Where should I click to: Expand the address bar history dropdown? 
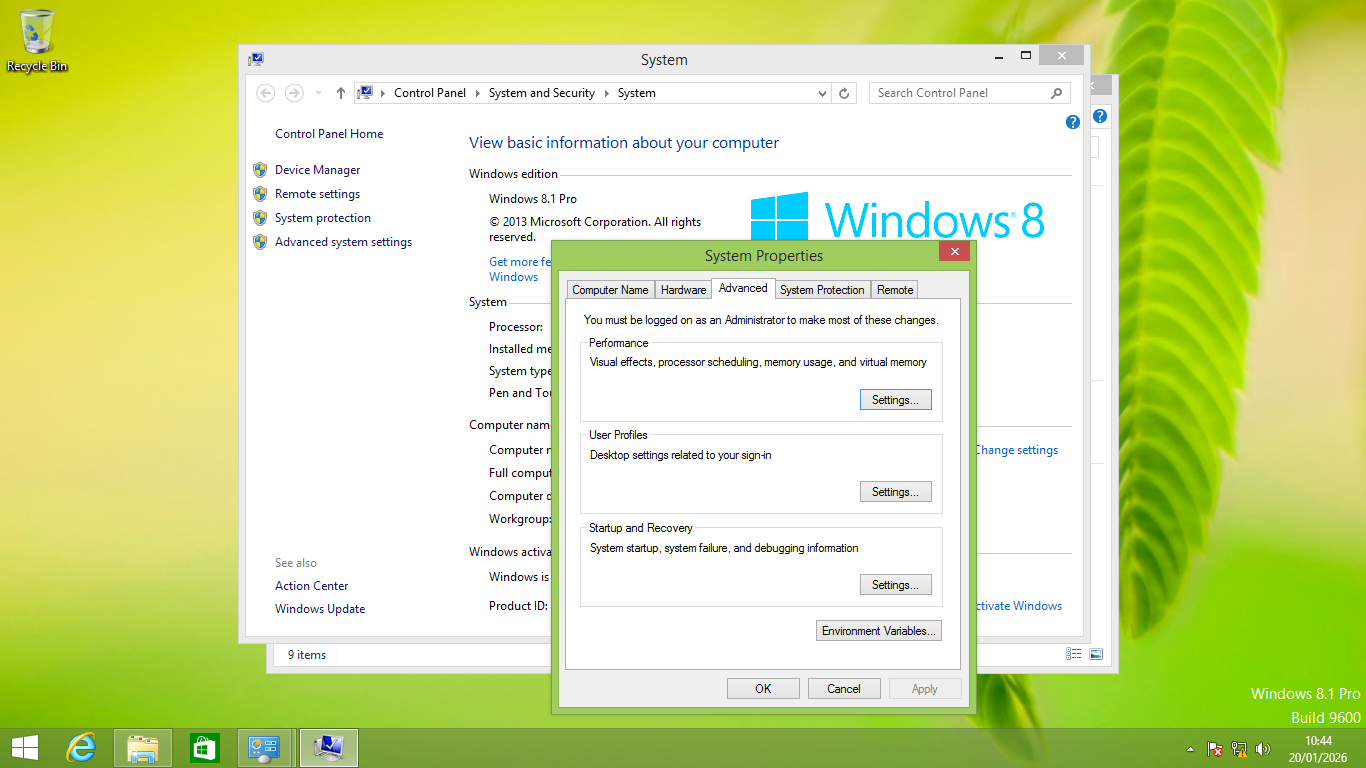point(822,93)
